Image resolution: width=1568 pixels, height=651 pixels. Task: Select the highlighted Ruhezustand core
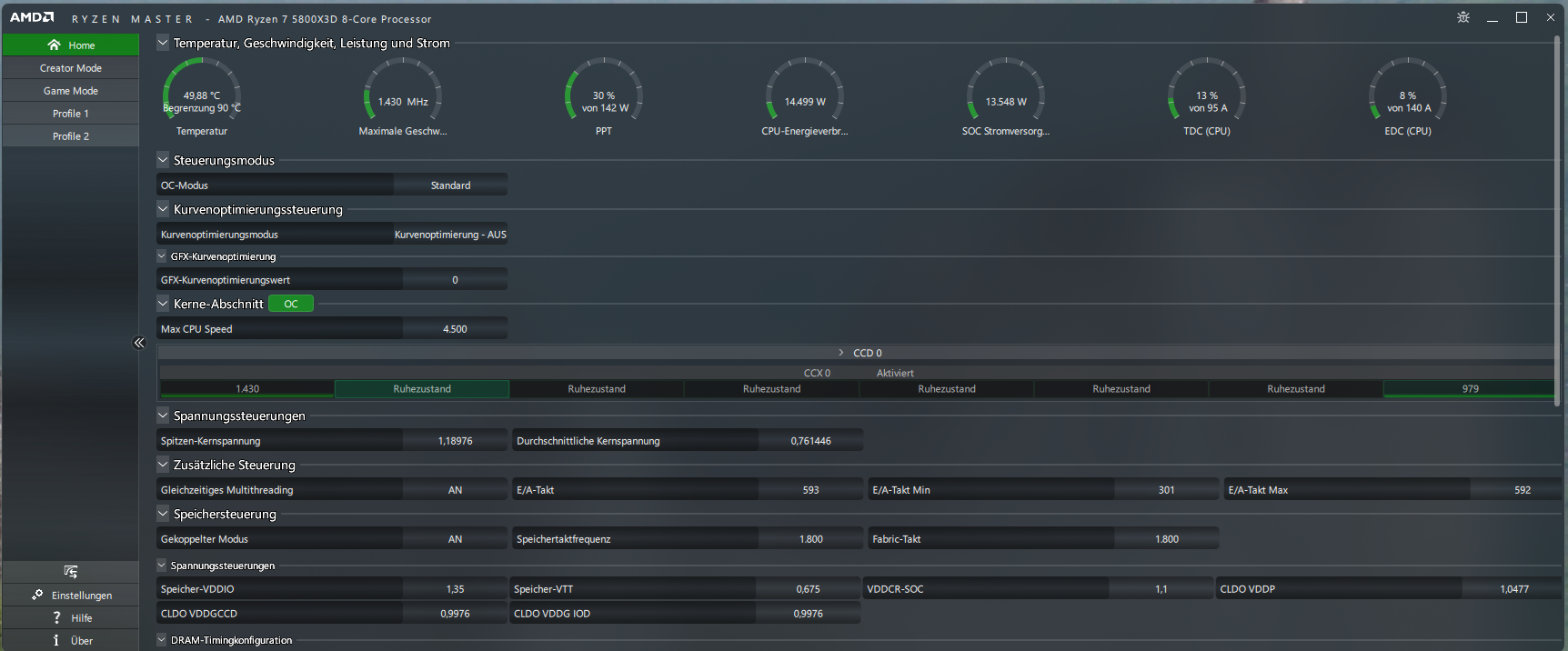422,389
